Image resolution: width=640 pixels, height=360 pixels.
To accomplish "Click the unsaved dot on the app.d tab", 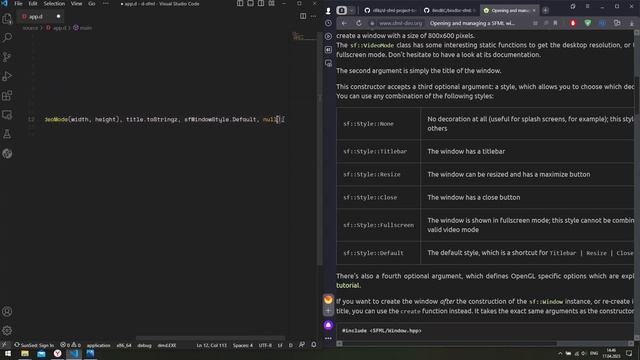I will point(58,16).
